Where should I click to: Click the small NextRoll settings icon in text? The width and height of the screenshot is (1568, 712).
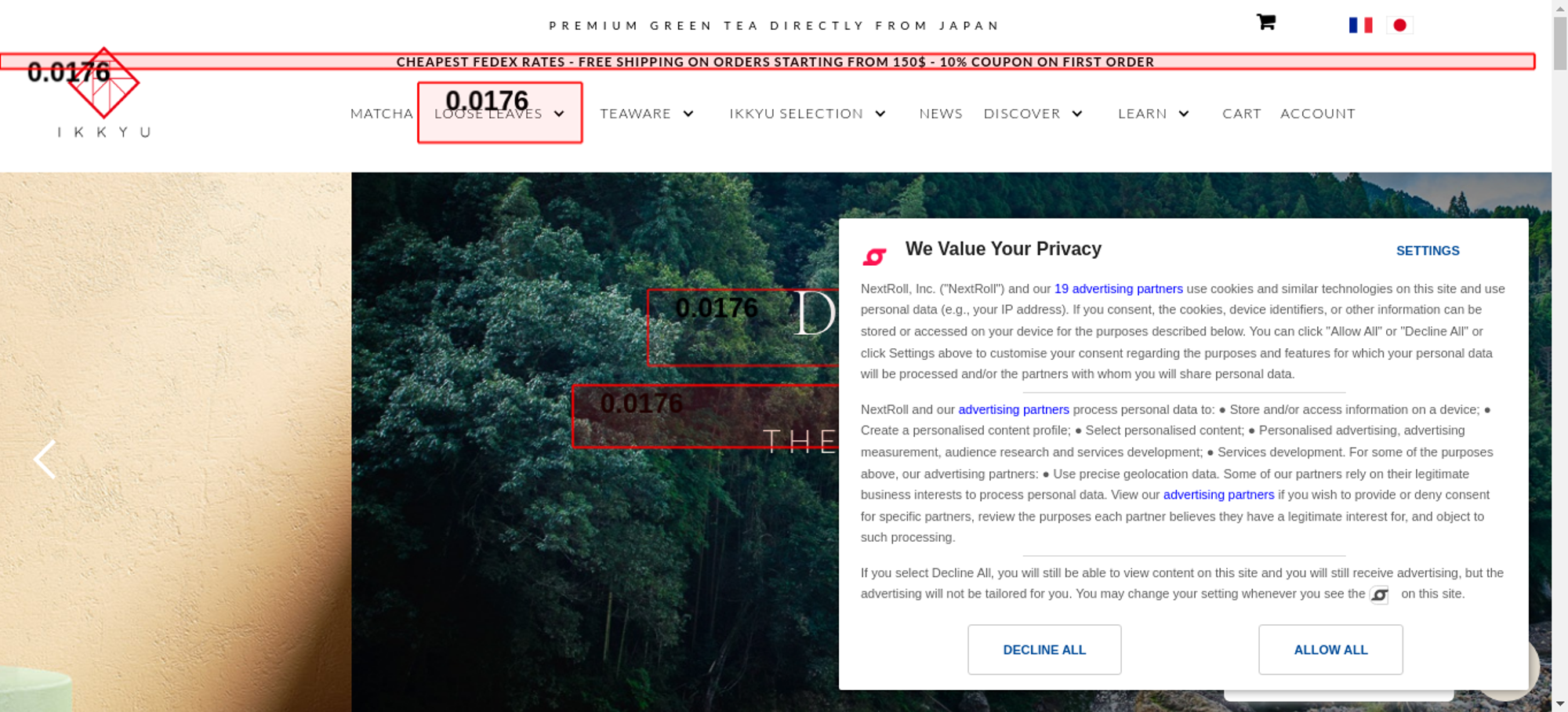coord(1379,594)
